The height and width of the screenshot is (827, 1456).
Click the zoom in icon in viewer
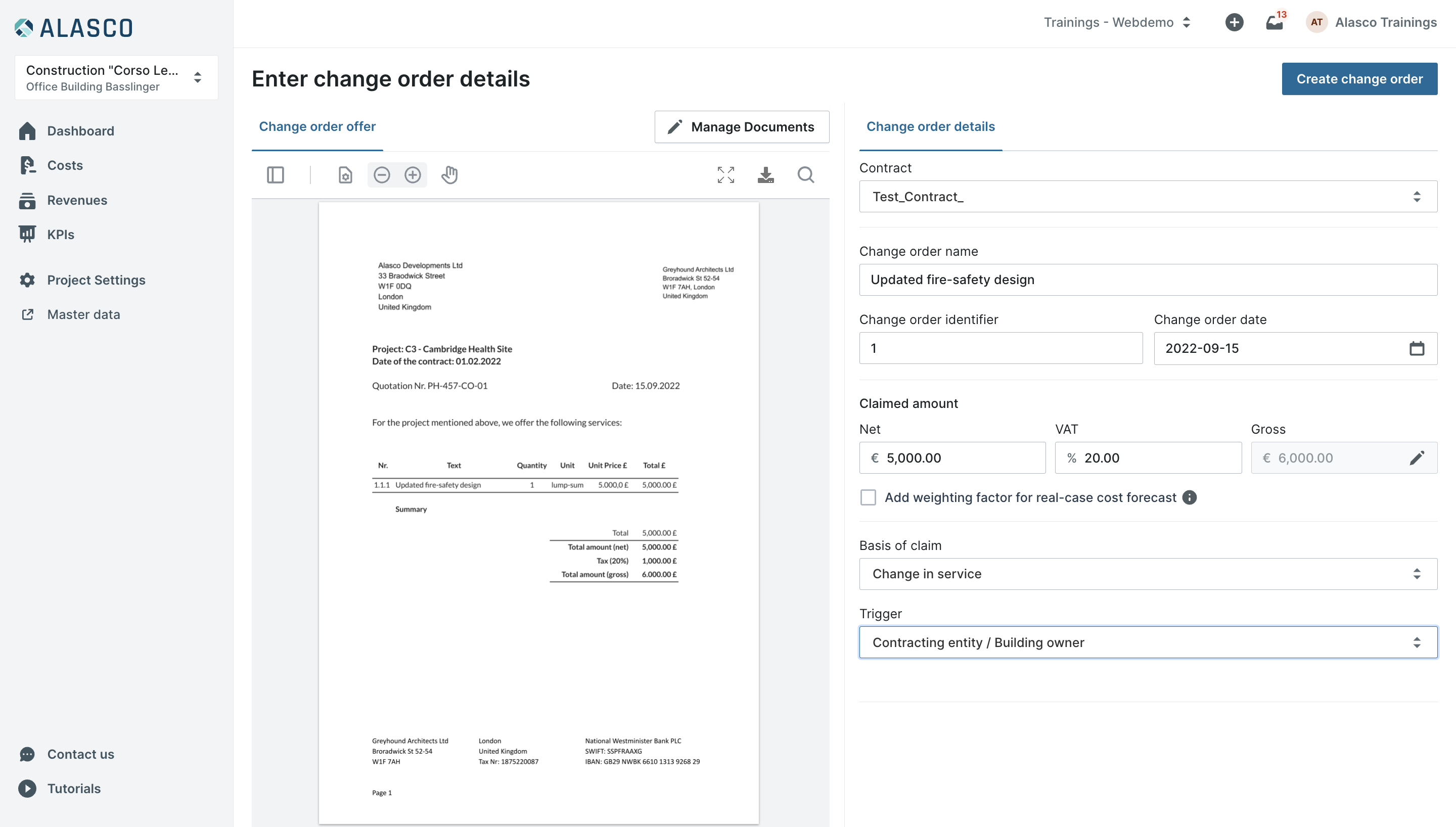click(413, 175)
